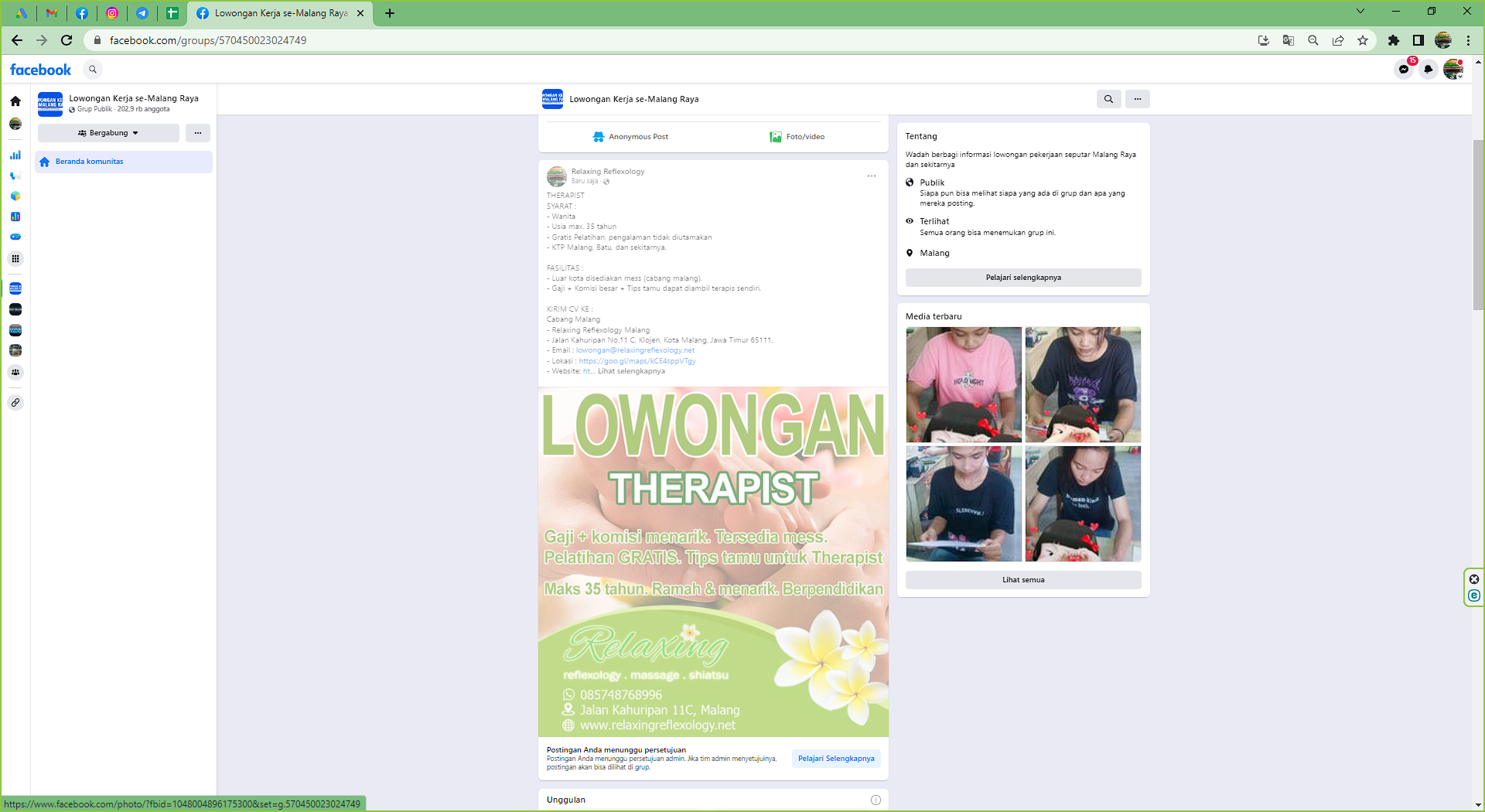Expand the Bergabung dropdown
Screen dimensions: 1485x812
(108, 133)
